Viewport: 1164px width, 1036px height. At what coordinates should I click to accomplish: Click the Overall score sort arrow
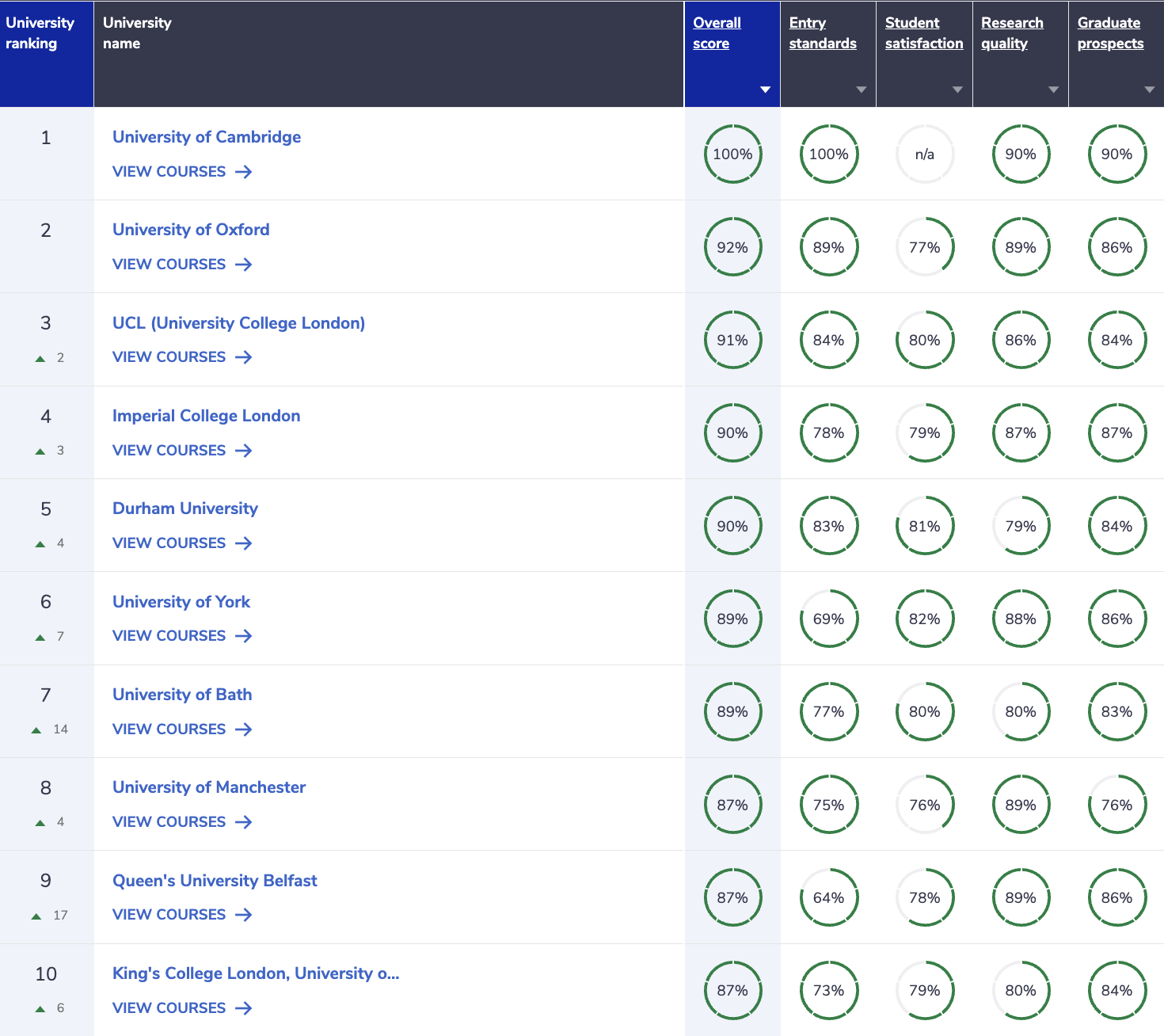pos(765,90)
